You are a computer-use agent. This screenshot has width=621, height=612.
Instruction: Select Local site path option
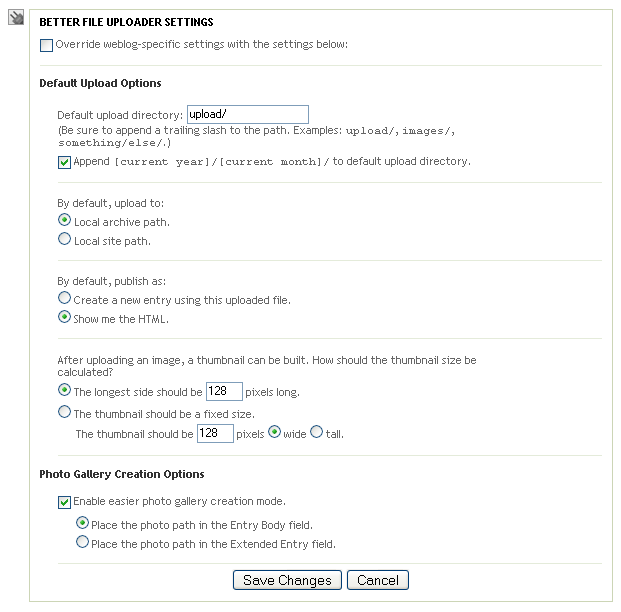tap(64, 239)
